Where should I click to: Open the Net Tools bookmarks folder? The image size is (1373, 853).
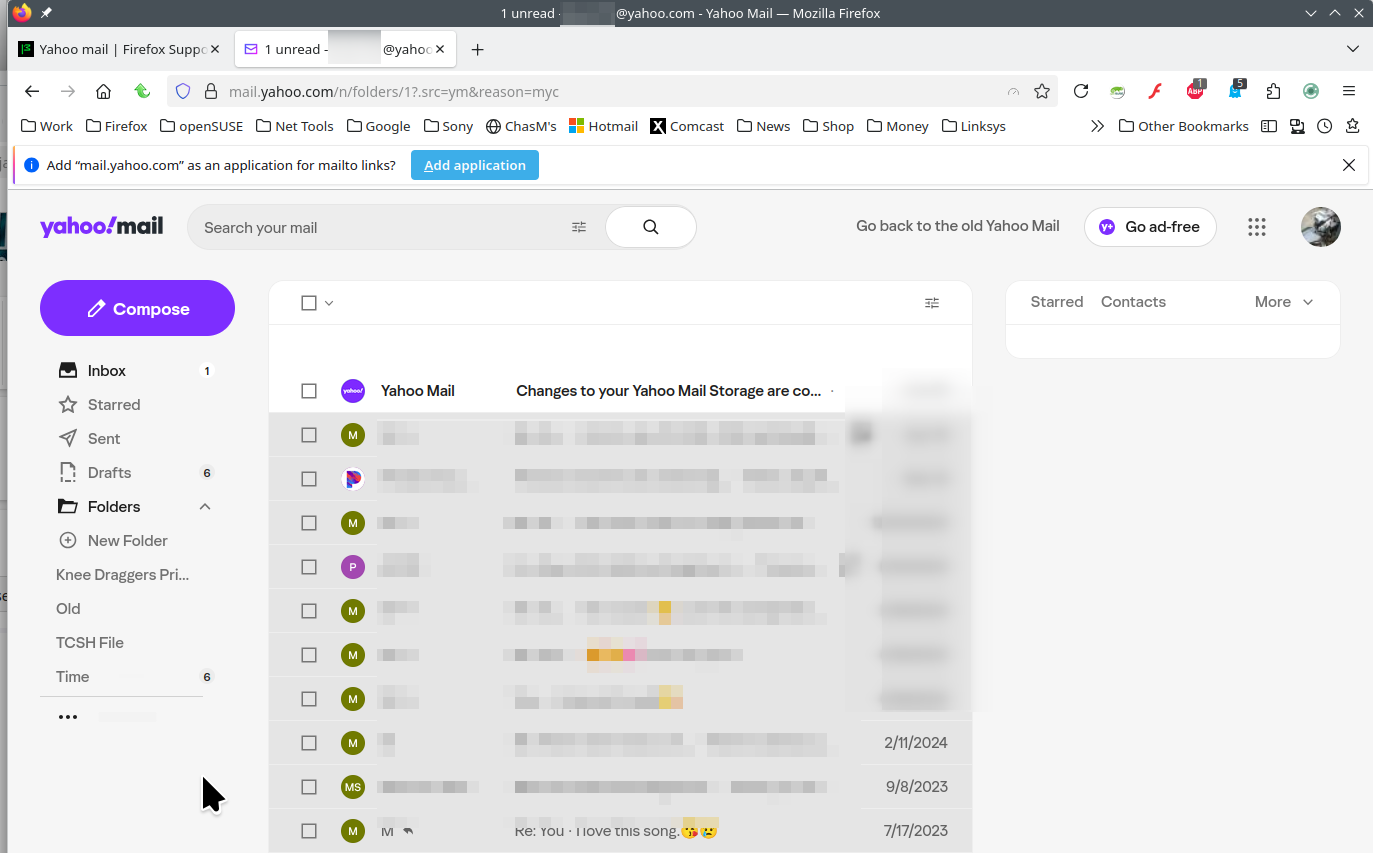(295, 126)
